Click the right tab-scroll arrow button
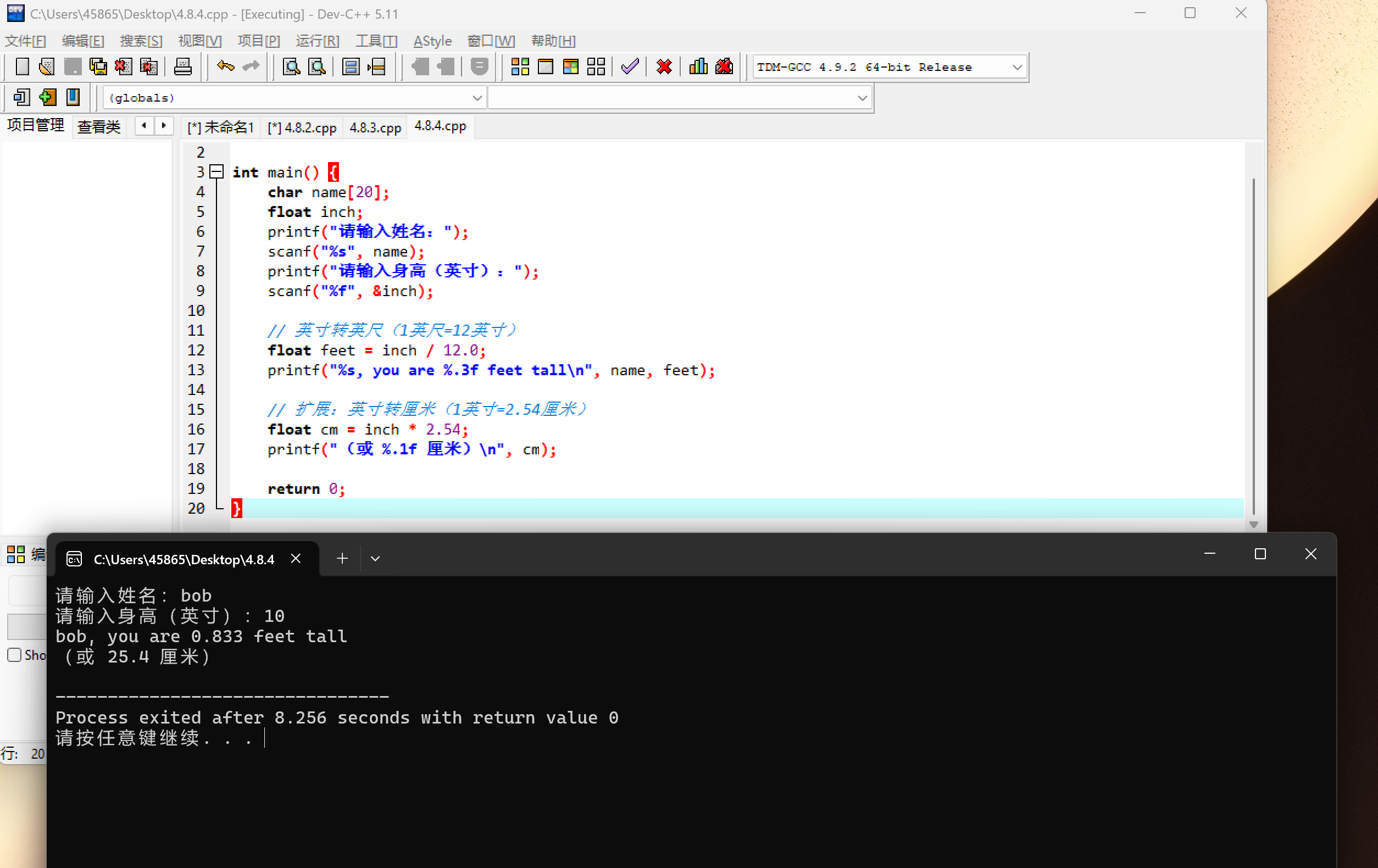 pos(164,126)
